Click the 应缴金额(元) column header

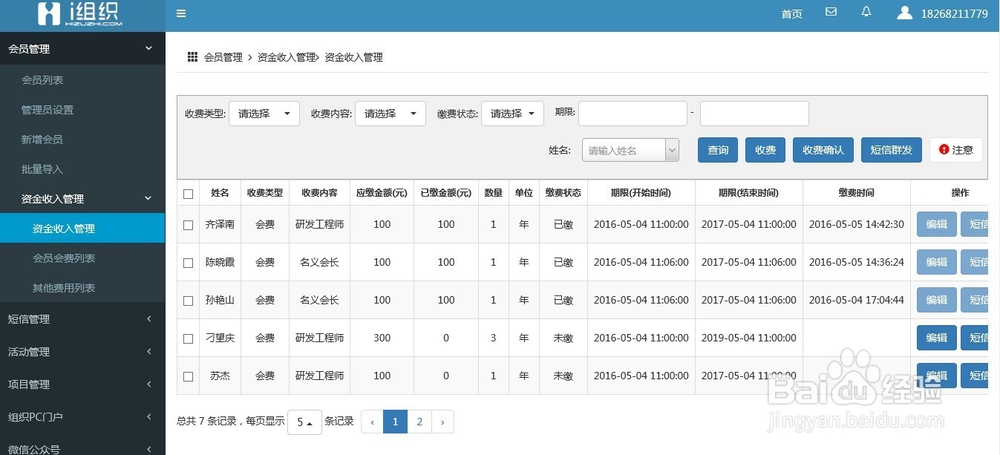tap(382, 193)
